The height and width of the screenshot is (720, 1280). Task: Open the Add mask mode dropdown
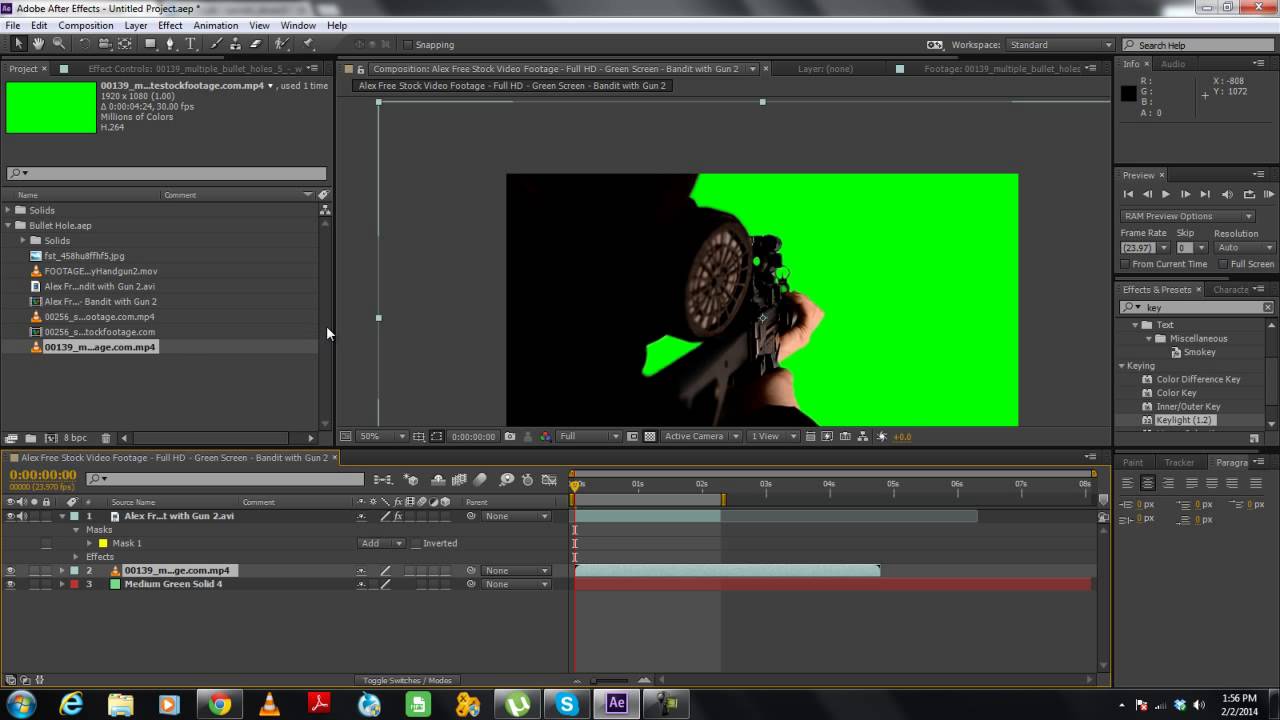pos(381,544)
